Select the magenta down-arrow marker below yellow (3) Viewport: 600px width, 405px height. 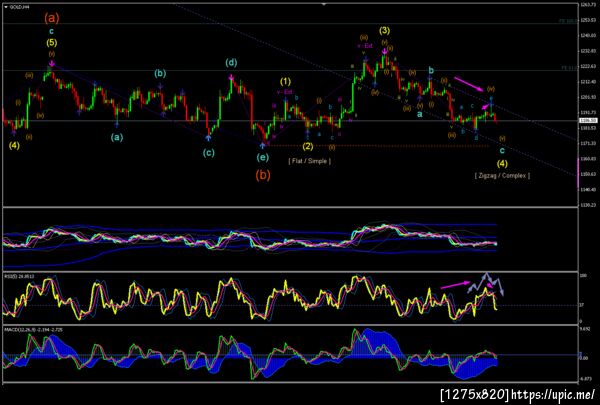click(384, 51)
